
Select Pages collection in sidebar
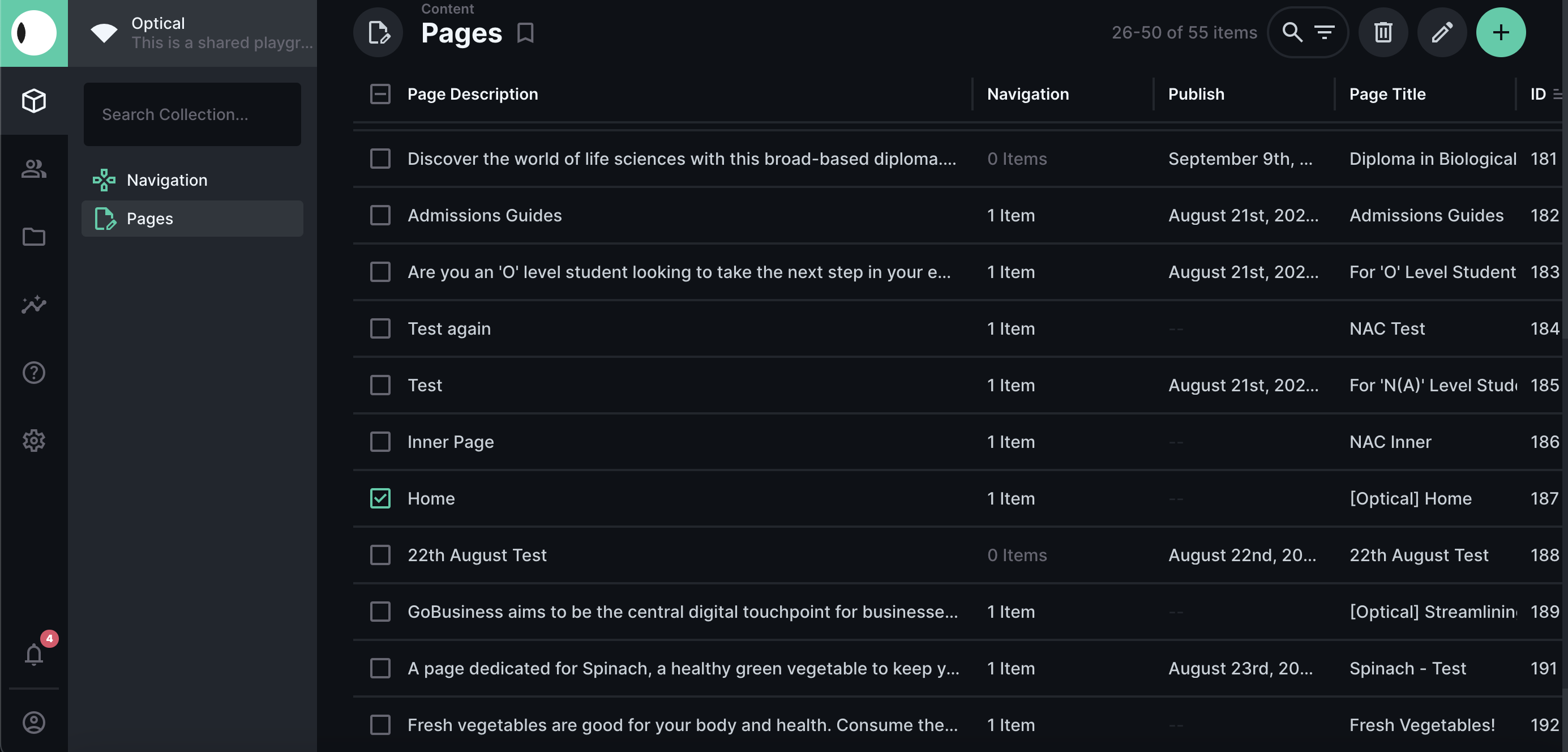click(150, 219)
